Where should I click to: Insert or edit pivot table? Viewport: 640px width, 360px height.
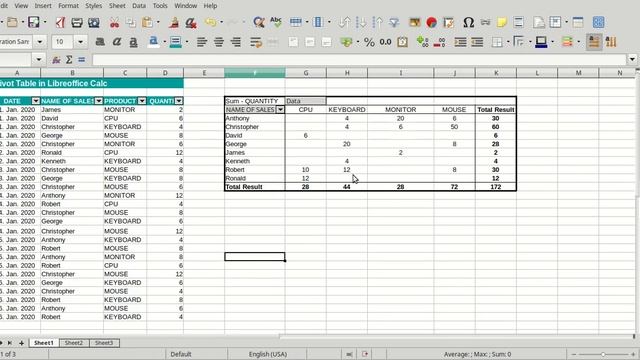coord(448,22)
